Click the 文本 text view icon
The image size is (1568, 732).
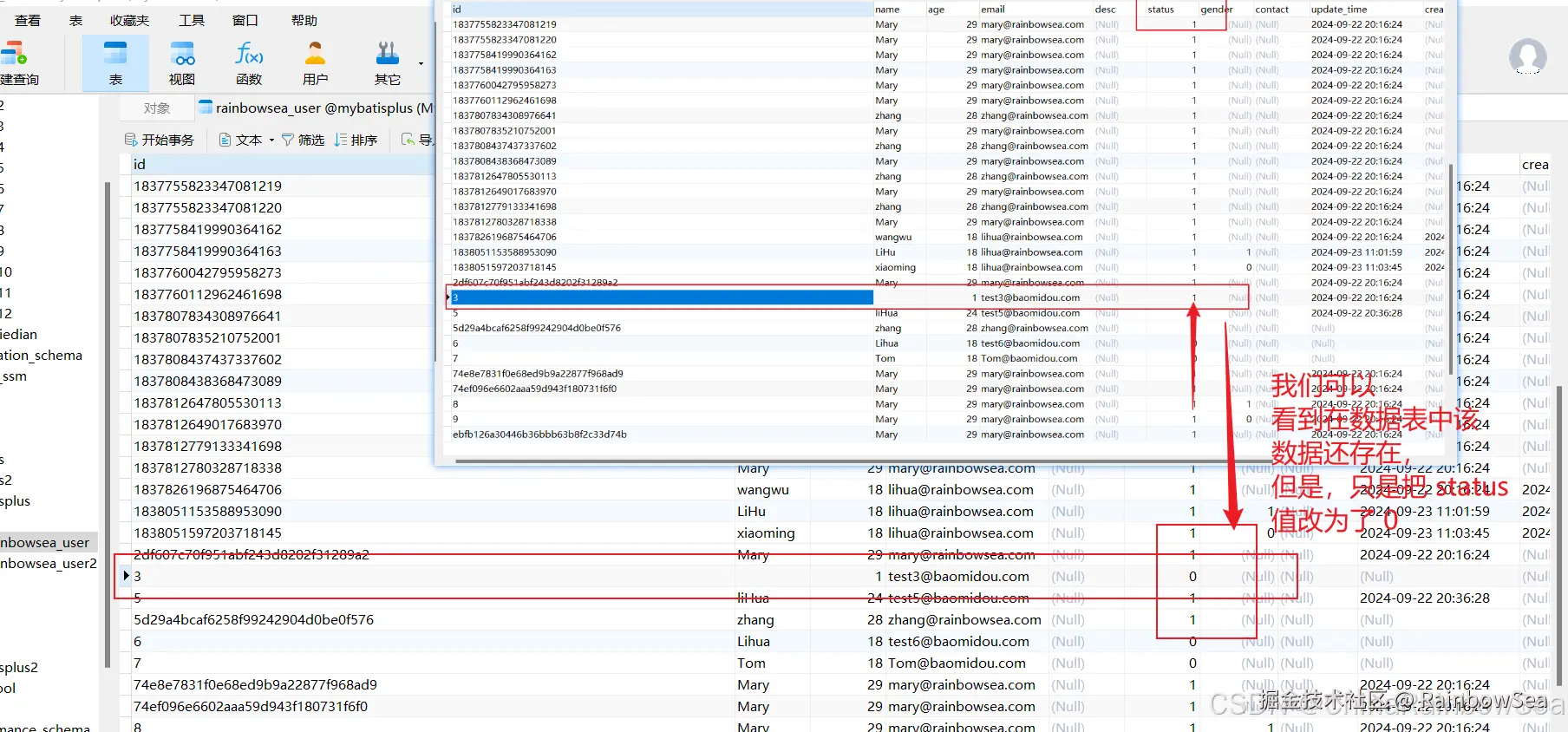tap(225, 140)
